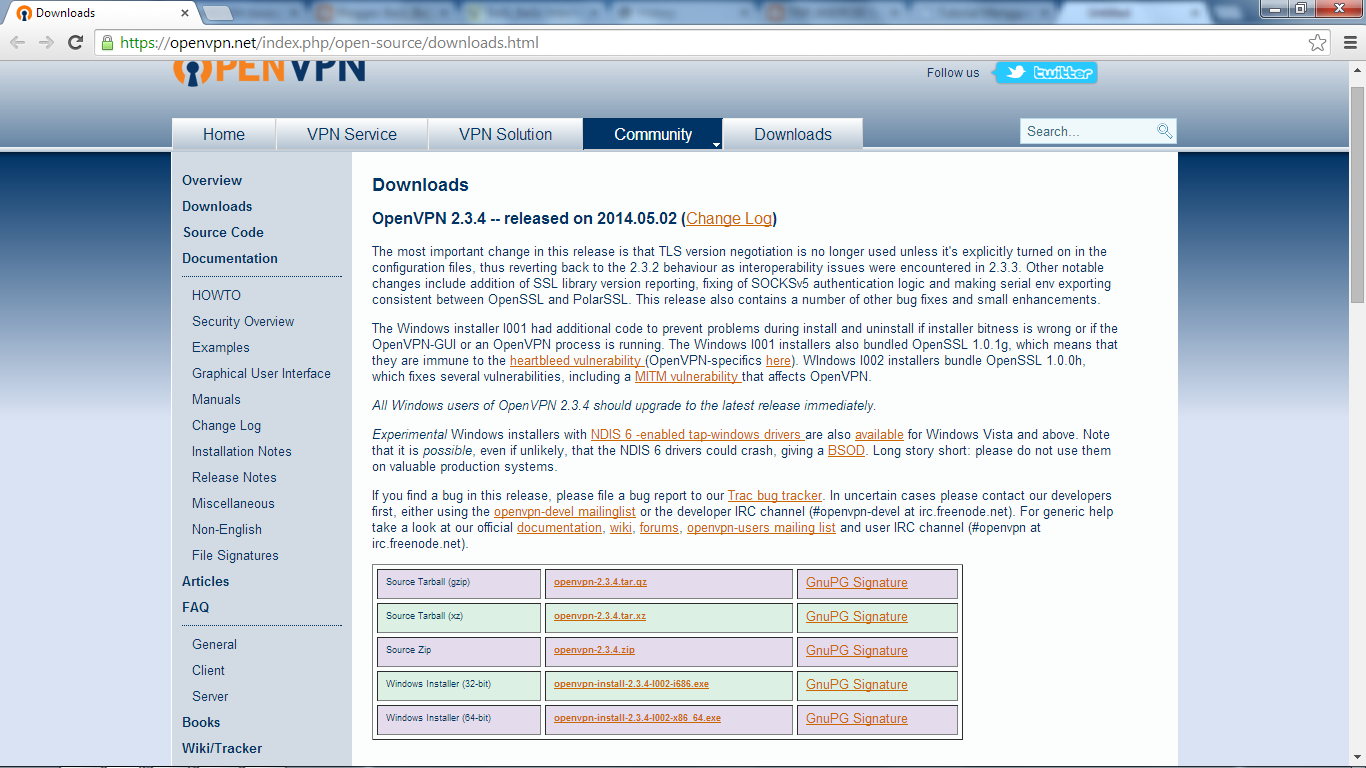Open the HOWTO sidebar entry
This screenshot has width=1366, height=768.
[216, 295]
